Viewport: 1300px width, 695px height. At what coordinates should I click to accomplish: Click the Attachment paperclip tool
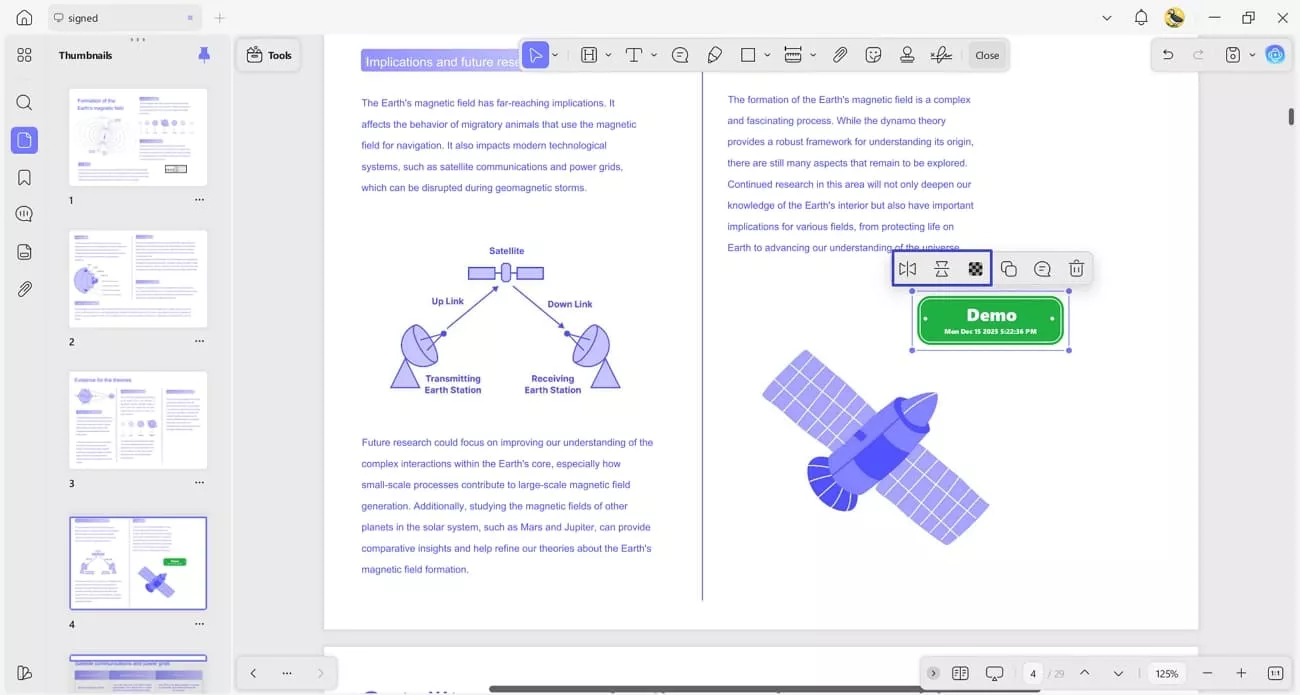click(840, 55)
